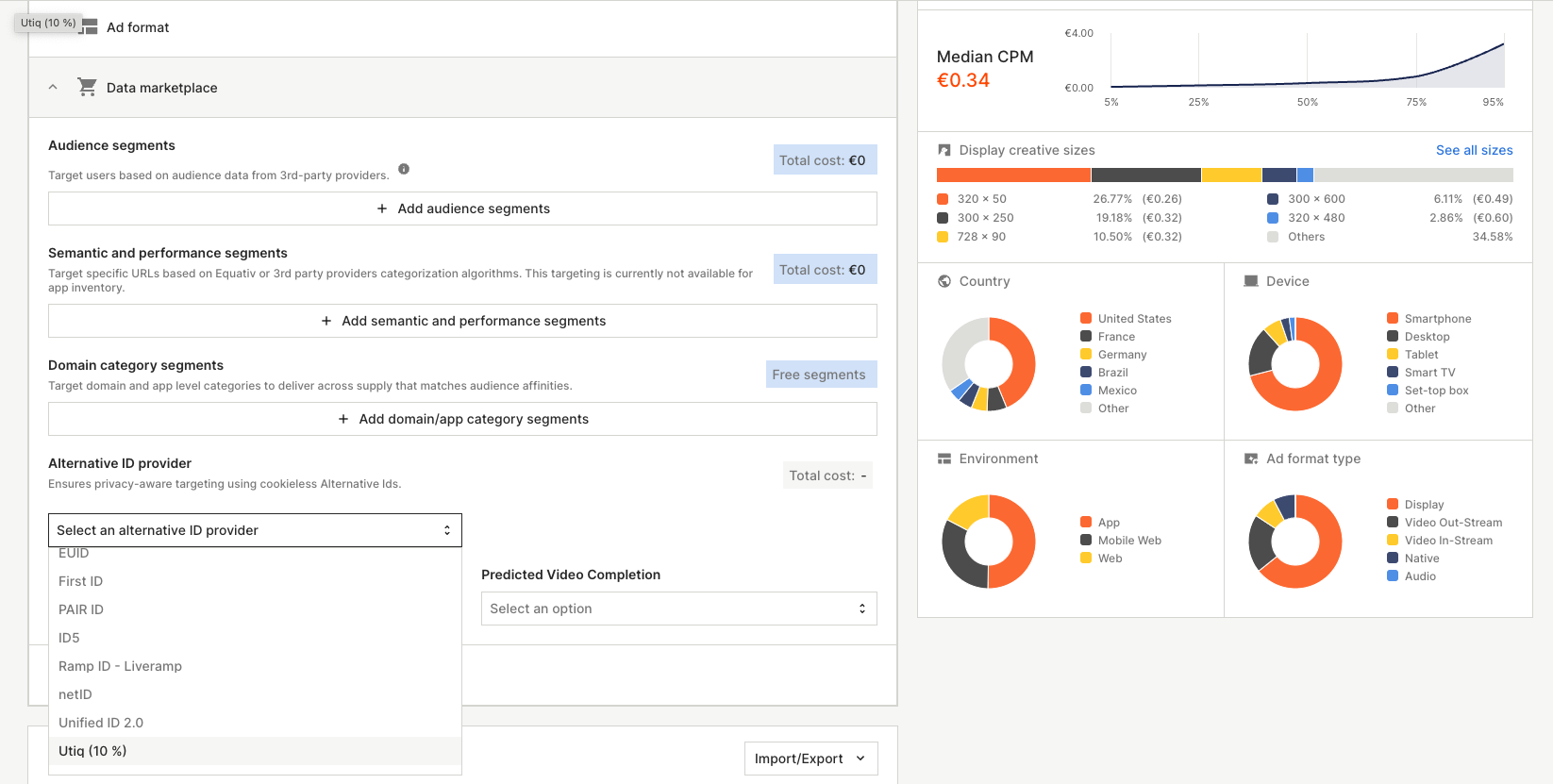Open the alternative ID provider dropdown
This screenshot has height=784, width=1553.
pyautogui.click(x=255, y=530)
